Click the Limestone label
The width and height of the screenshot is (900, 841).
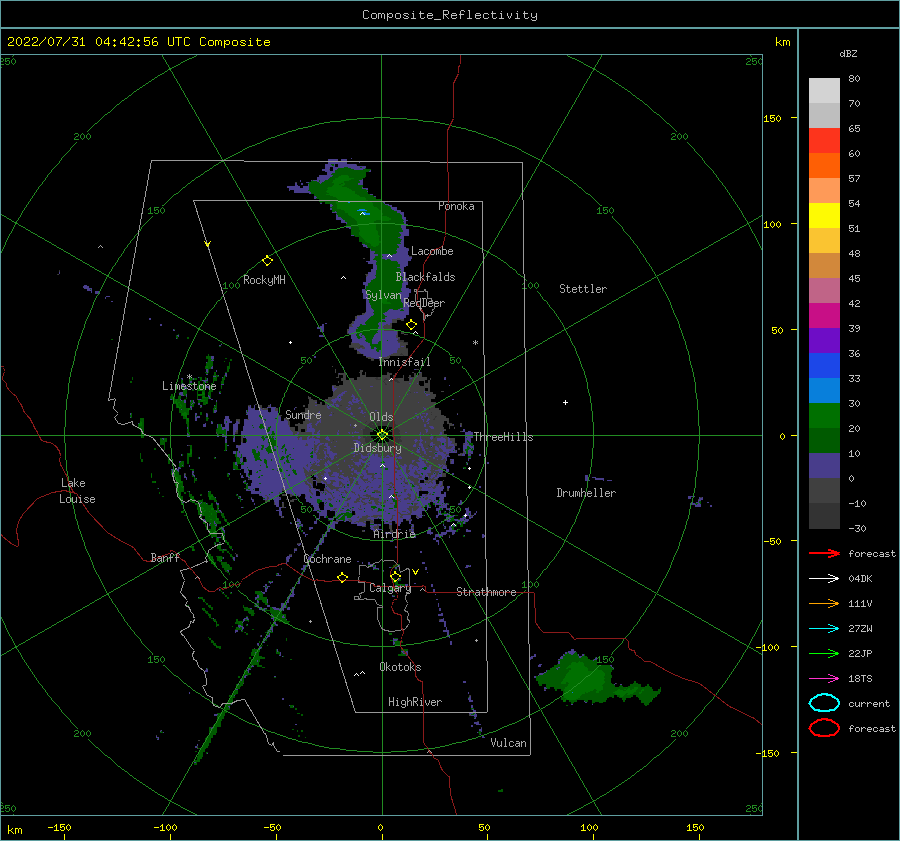pyautogui.click(x=189, y=386)
